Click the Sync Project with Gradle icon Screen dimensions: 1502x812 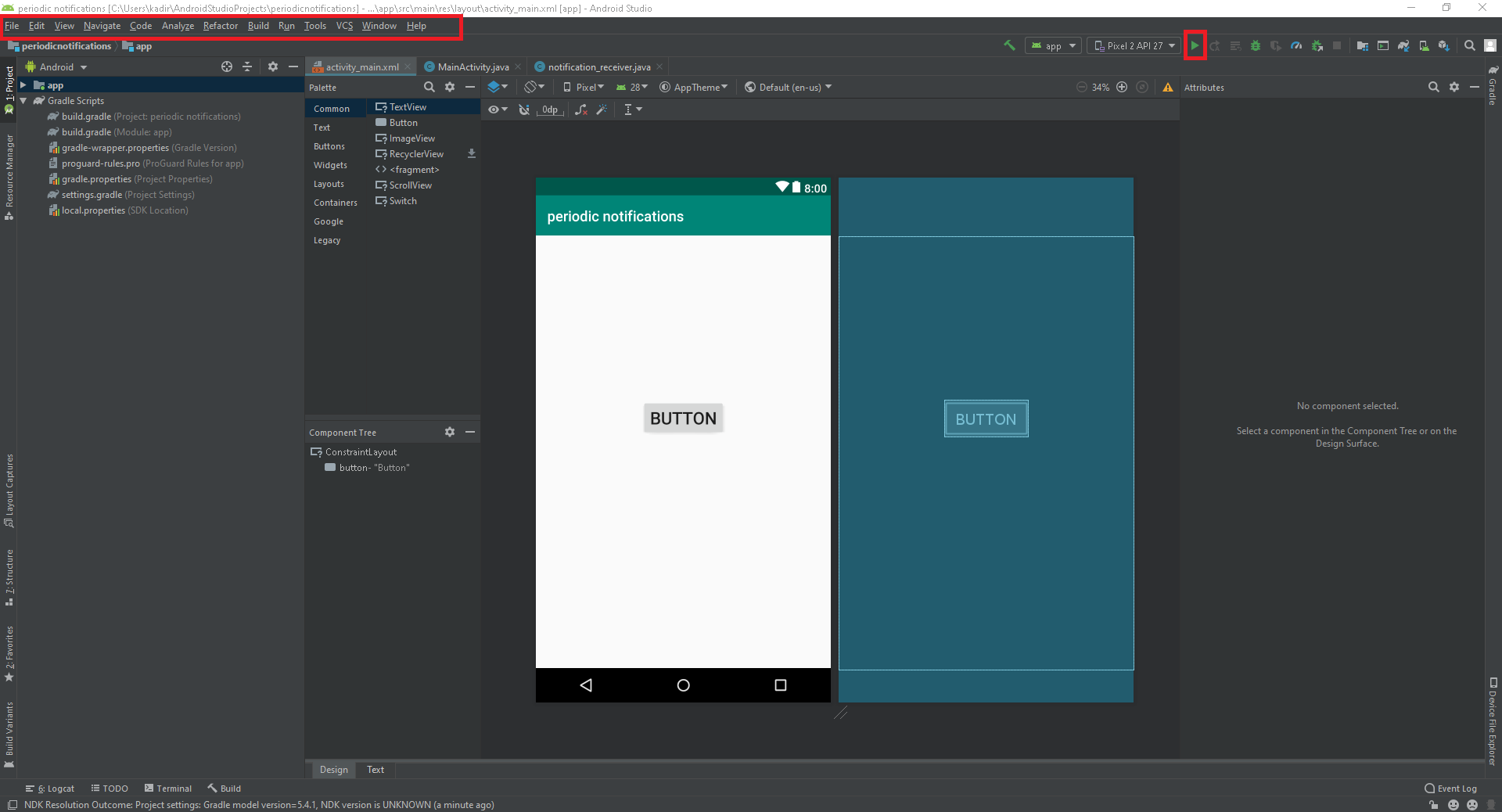[1403, 45]
